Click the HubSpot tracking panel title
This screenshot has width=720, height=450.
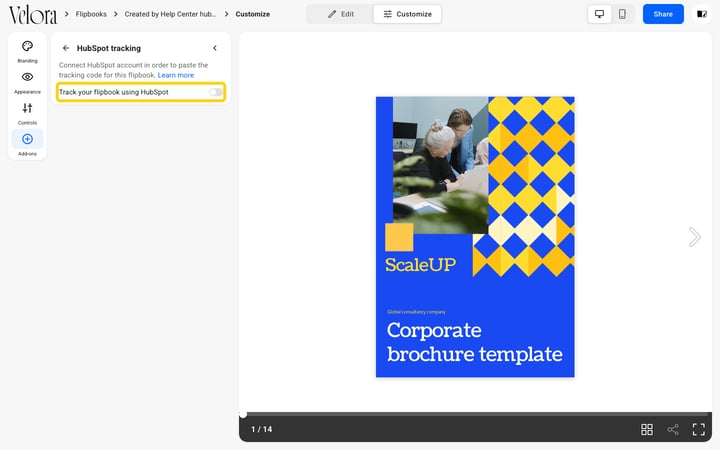(x=109, y=48)
